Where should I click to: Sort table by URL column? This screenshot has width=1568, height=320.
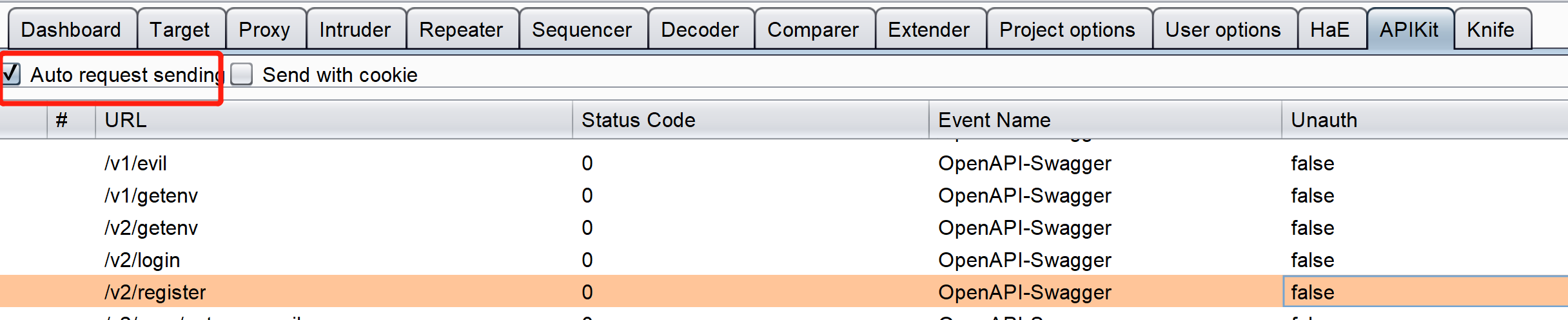click(334, 120)
